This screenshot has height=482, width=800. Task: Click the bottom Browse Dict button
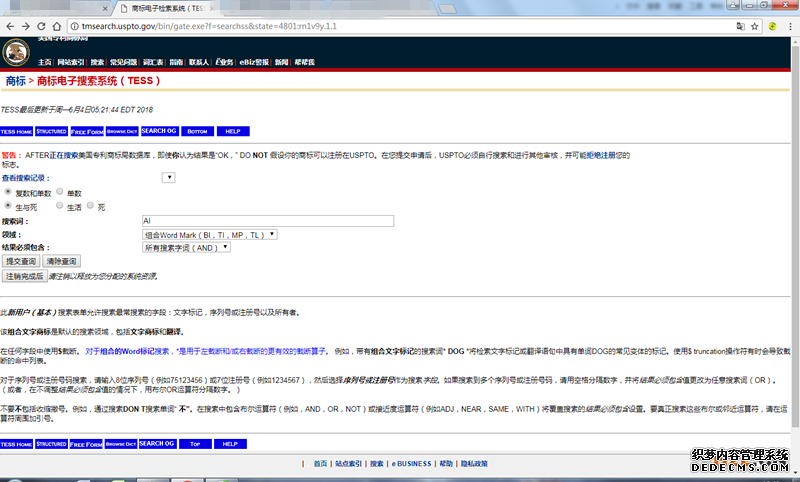pos(121,444)
